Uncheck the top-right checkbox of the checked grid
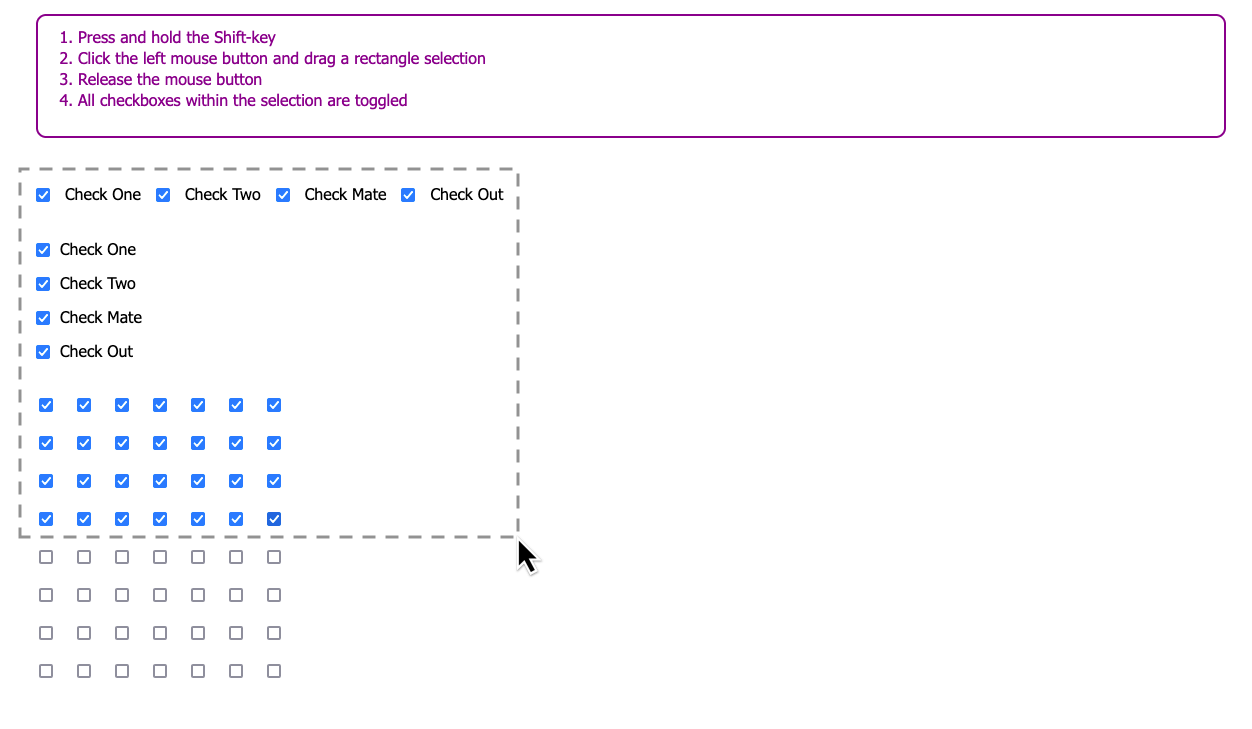This screenshot has width=1252, height=729. (274, 405)
